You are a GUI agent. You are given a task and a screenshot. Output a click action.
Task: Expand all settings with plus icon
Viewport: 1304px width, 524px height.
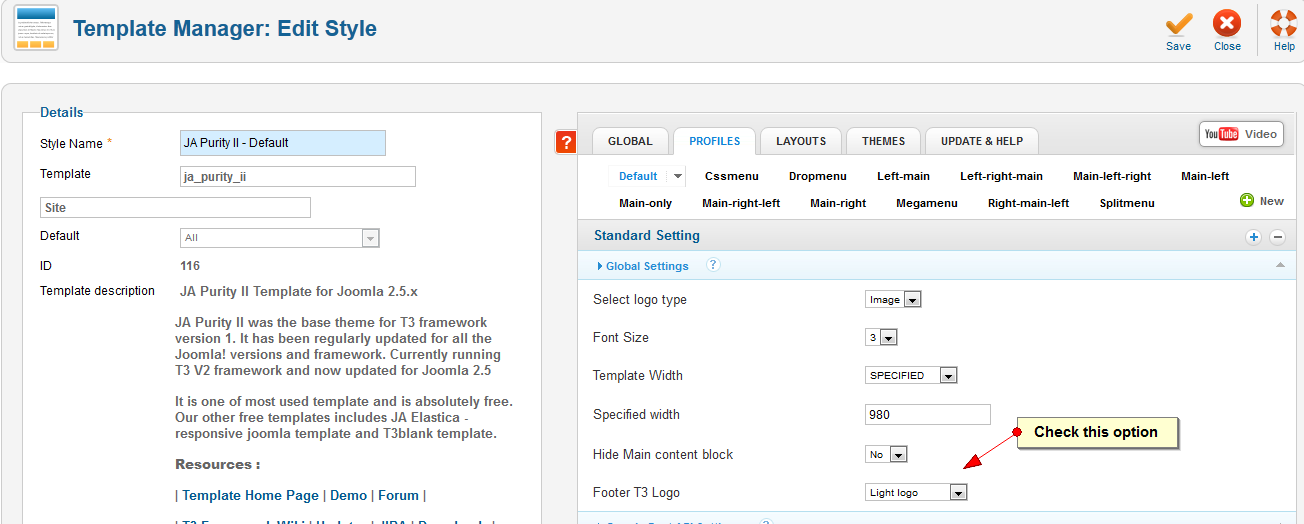(1253, 237)
